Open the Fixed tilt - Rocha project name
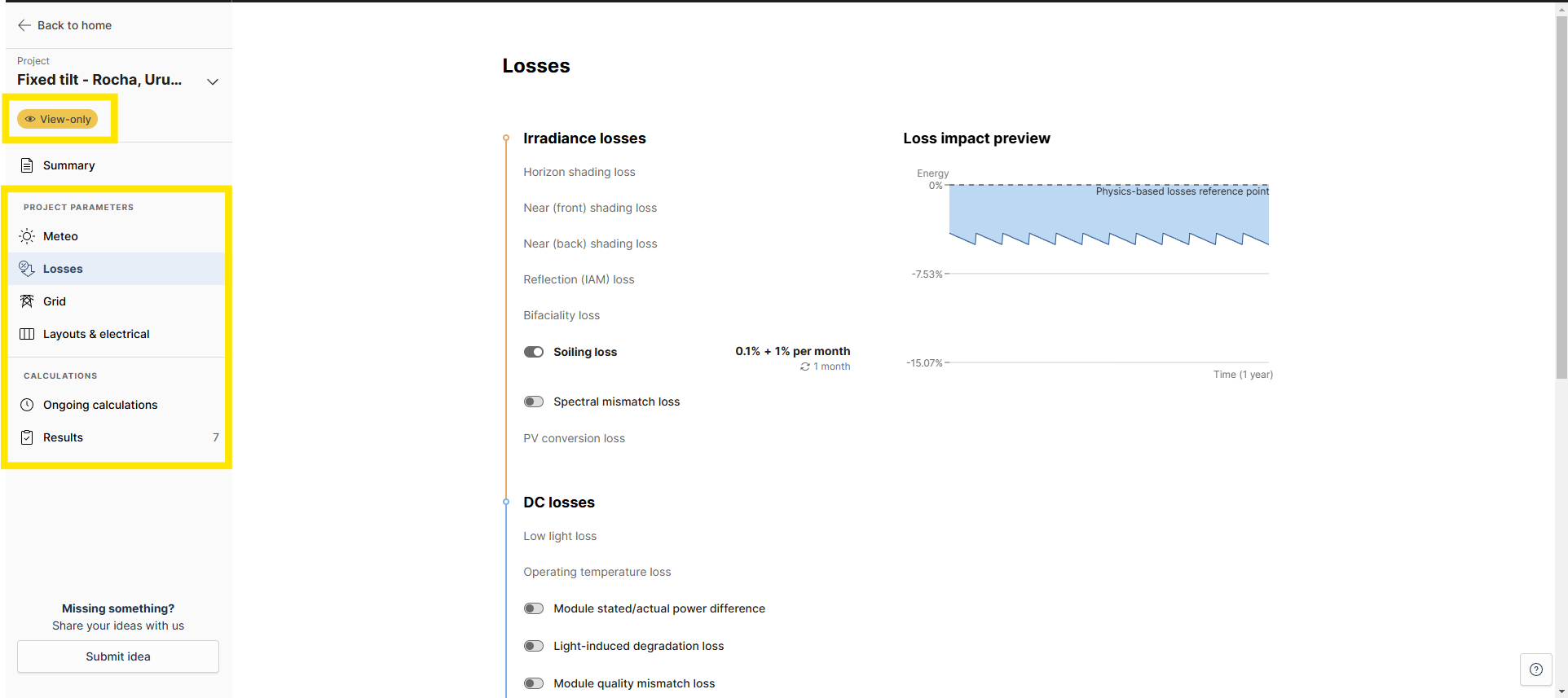This screenshot has height=698, width=1568. [x=99, y=80]
